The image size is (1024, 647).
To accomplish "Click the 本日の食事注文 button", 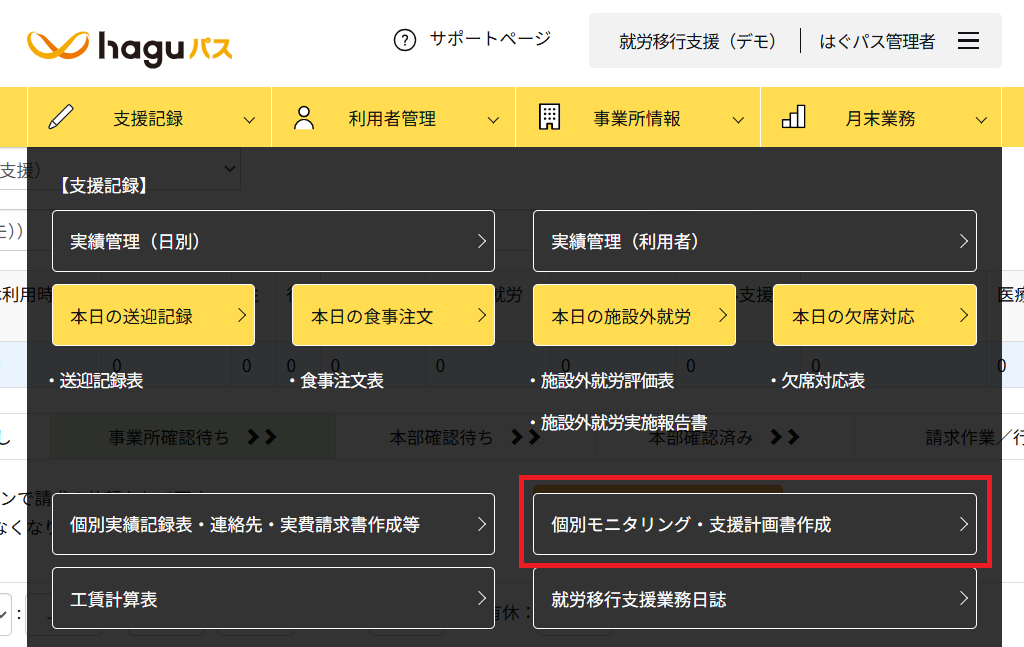I will pyautogui.click(x=393, y=316).
